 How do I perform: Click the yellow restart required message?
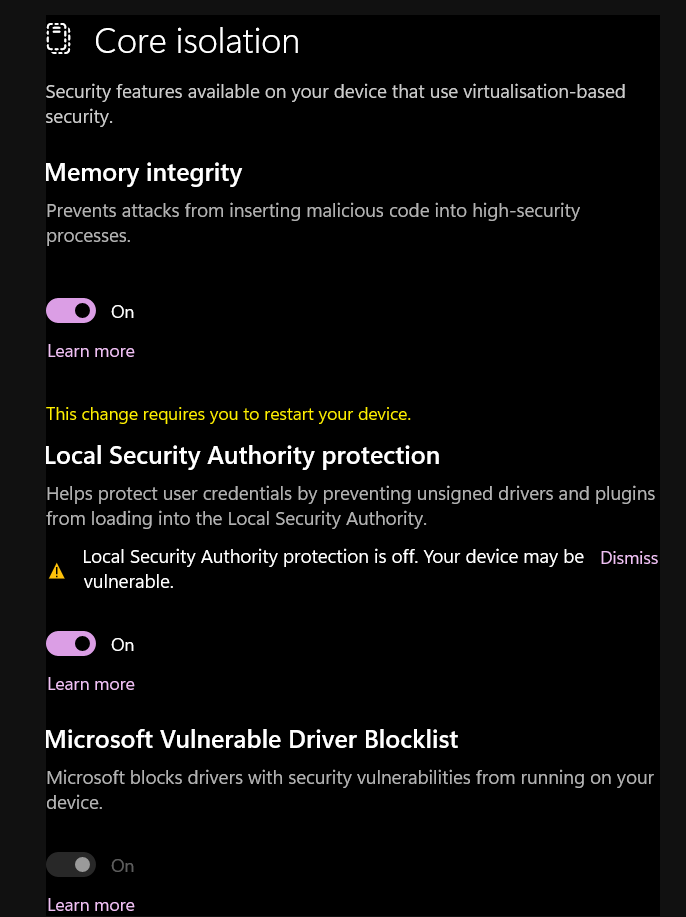[x=228, y=414]
